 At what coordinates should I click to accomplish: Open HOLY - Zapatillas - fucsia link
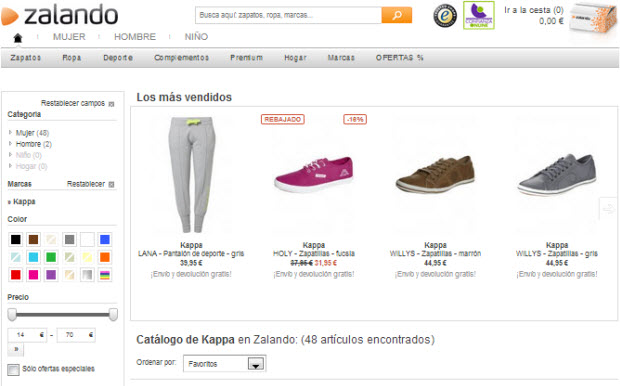point(314,254)
